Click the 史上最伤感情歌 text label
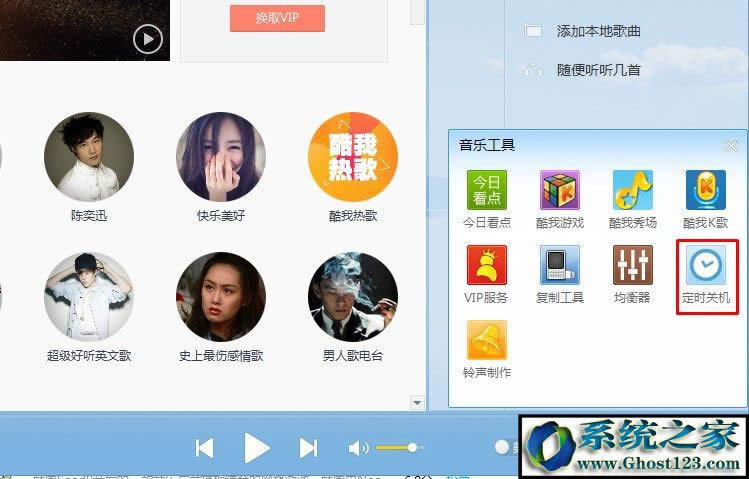749x479 pixels. pos(221,356)
